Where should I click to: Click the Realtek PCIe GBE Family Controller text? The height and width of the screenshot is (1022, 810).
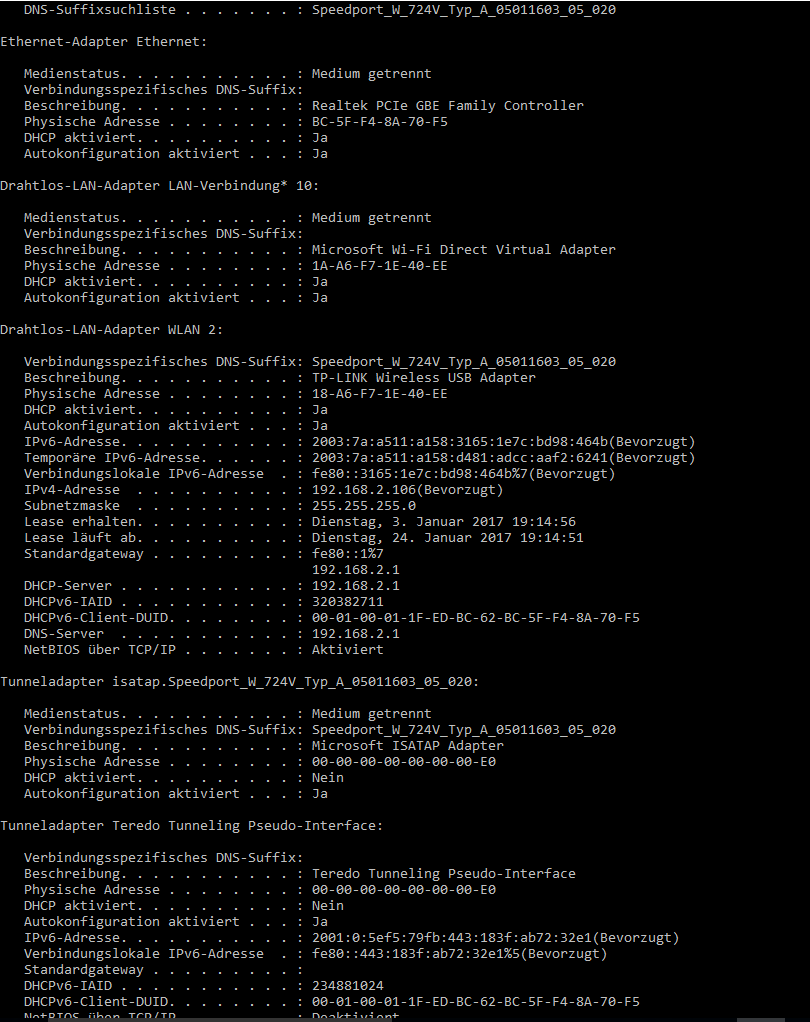coord(448,106)
